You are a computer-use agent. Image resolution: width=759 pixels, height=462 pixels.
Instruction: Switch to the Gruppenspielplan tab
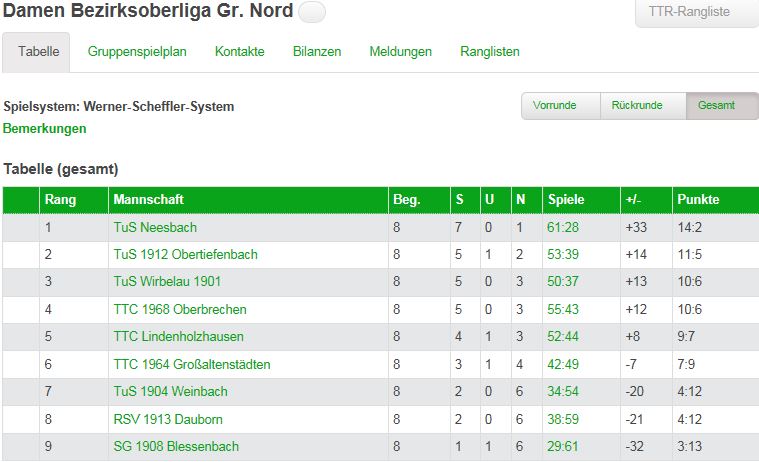pos(137,51)
